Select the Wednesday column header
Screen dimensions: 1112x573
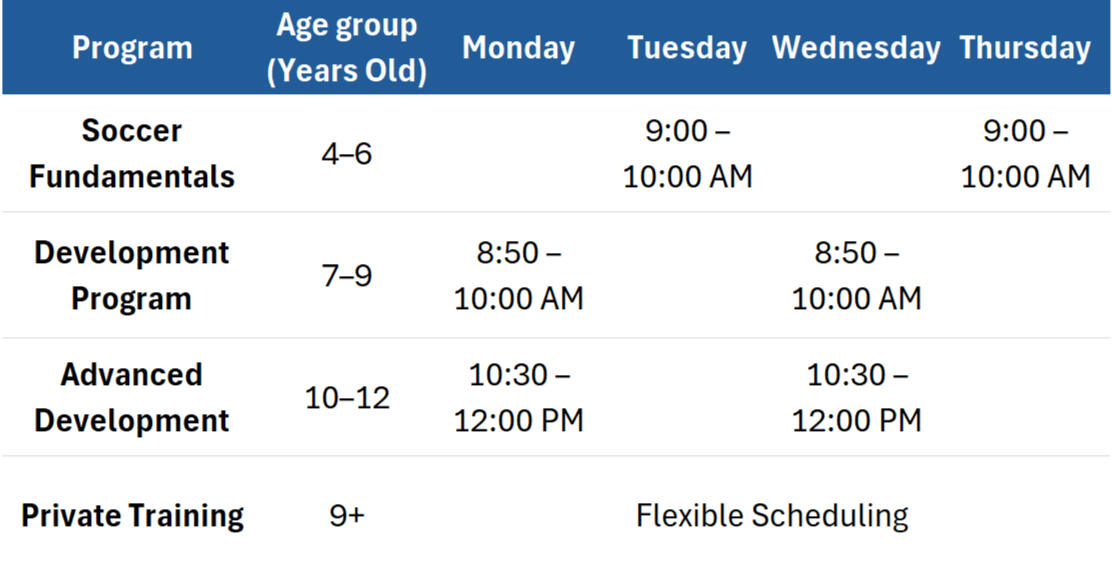856,48
